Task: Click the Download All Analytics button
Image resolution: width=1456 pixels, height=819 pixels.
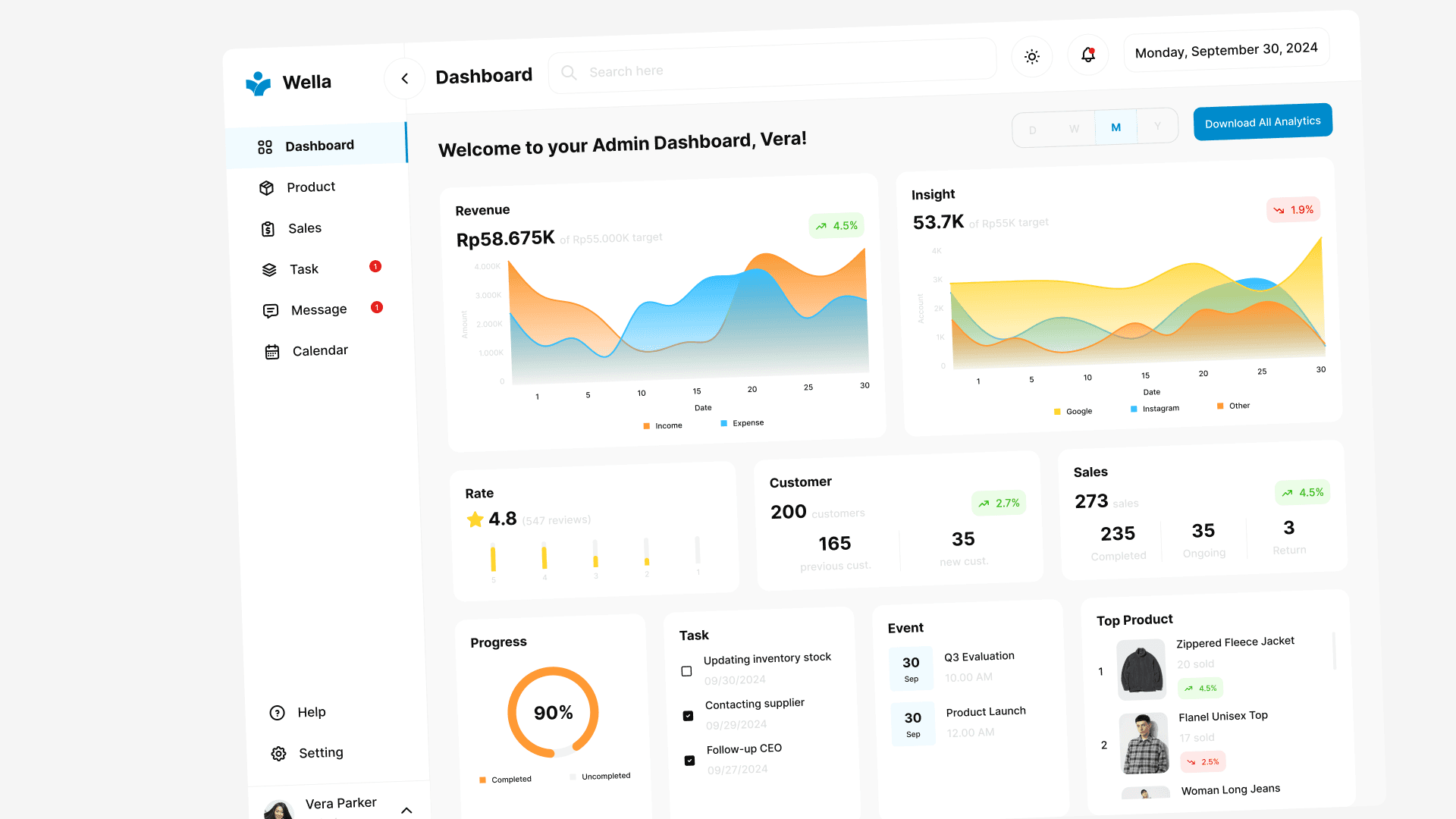Action: coord(1262,121)
